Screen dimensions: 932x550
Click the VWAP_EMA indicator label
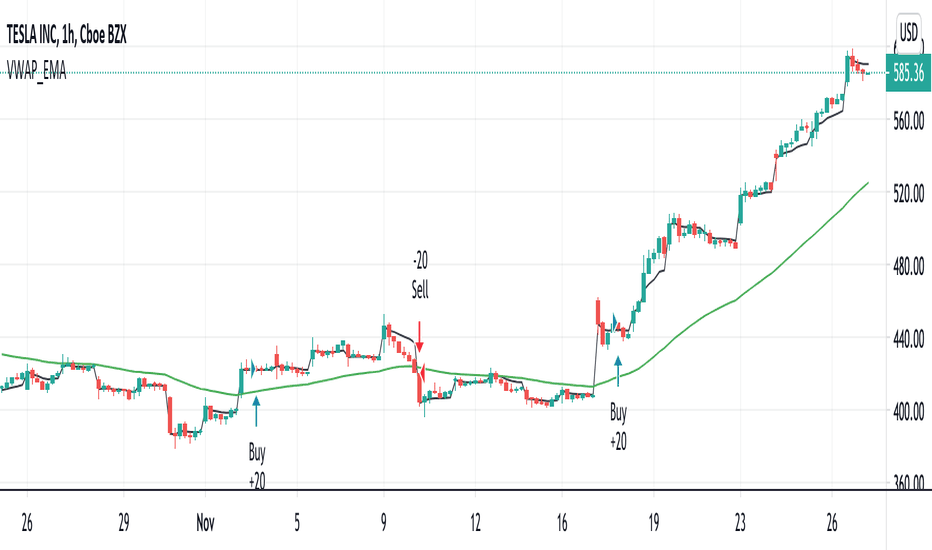pyautogui.click(x=36, y=70)
